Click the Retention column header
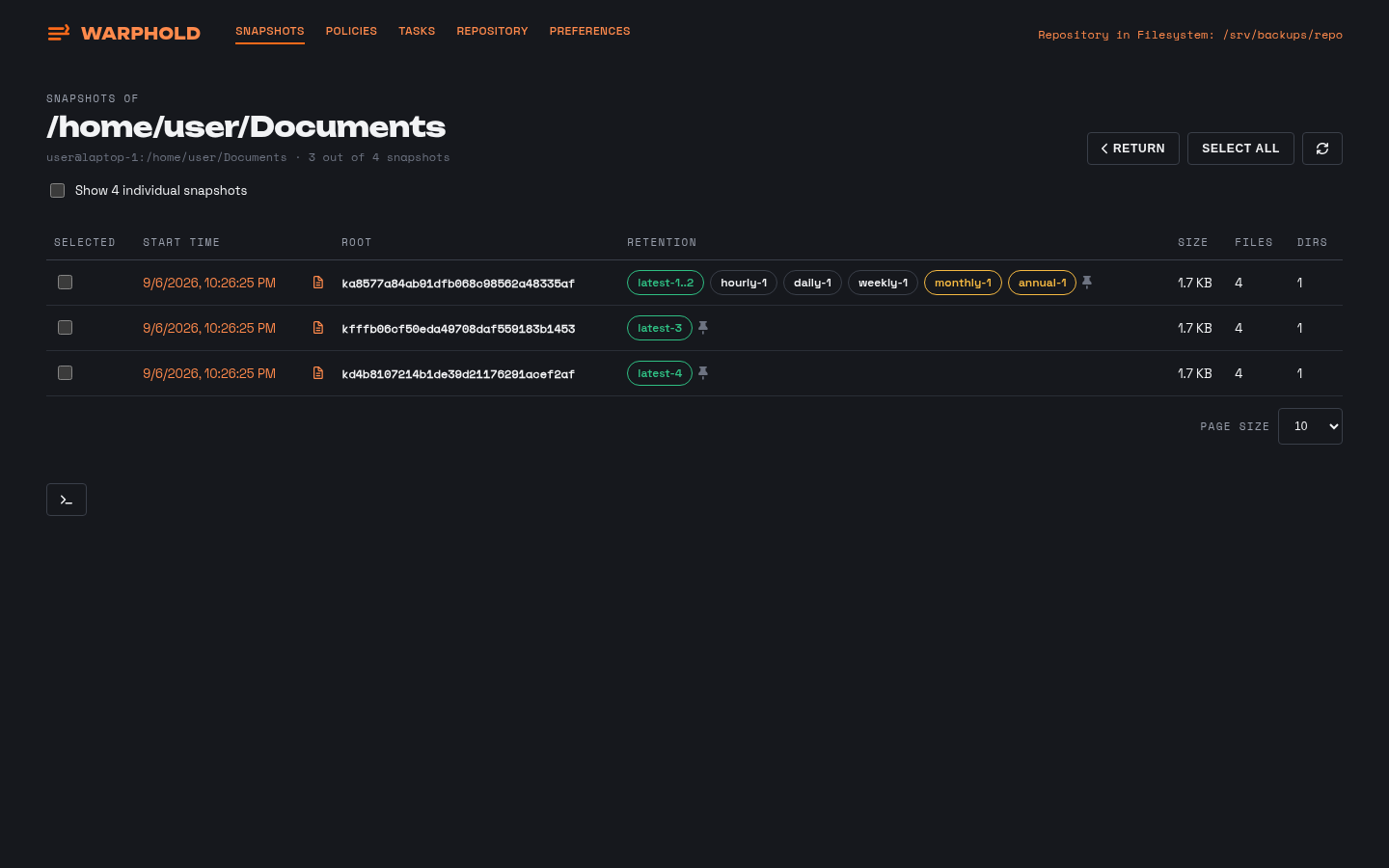The width and height of the screenshot is (1389, 868). [662, 242]
